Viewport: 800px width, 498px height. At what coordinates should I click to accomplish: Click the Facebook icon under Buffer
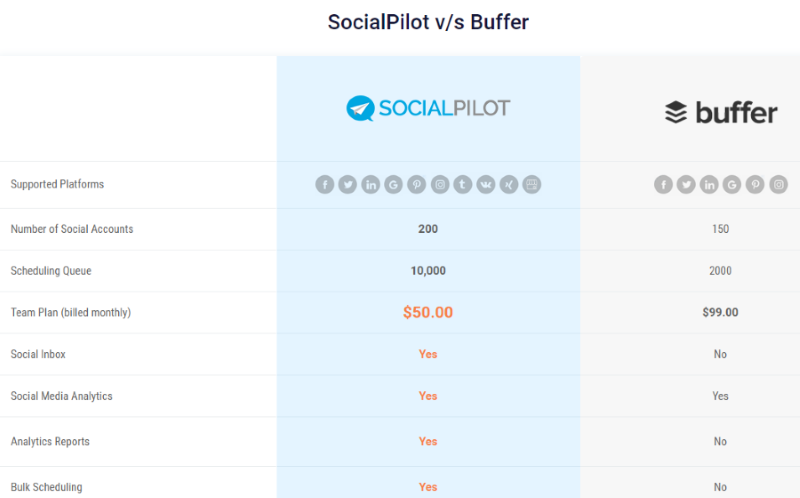pos(663,184)
